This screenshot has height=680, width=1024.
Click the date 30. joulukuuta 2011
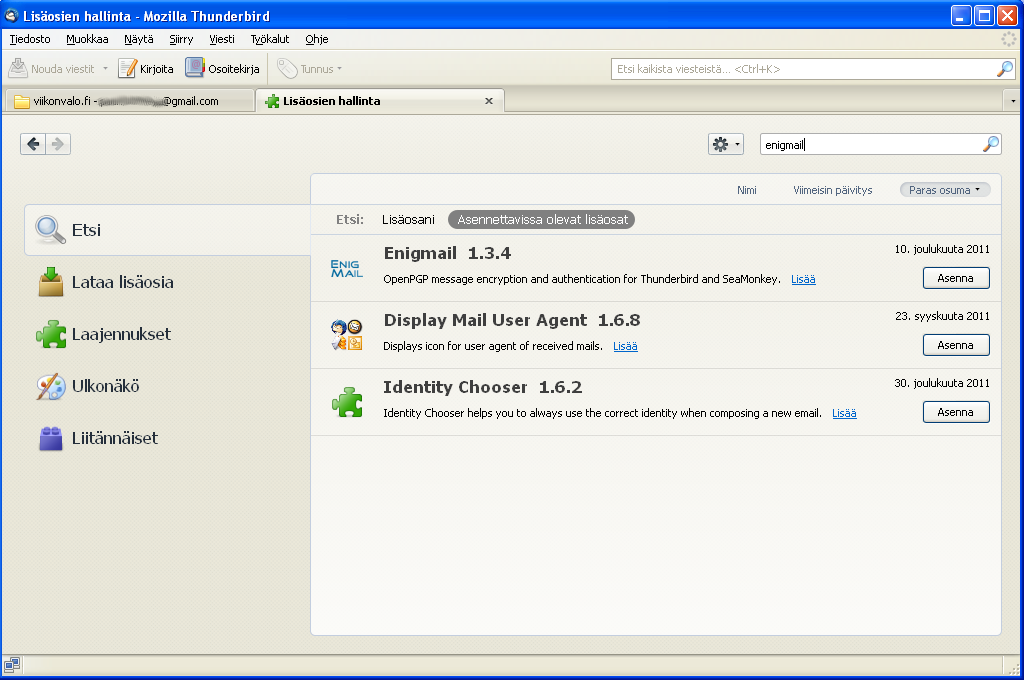(942, 383)
